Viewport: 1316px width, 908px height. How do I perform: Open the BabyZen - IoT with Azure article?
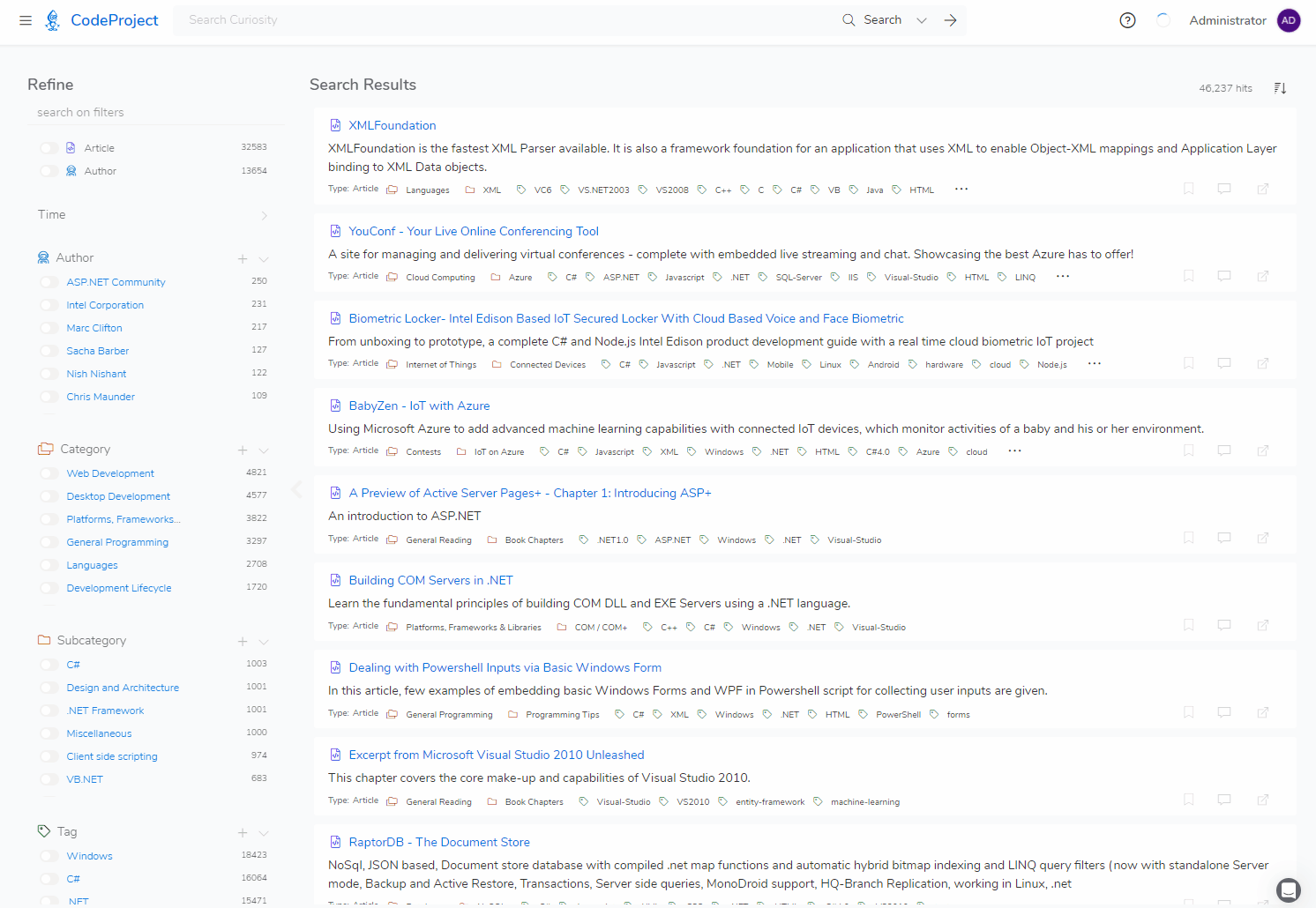click(419, 406)
